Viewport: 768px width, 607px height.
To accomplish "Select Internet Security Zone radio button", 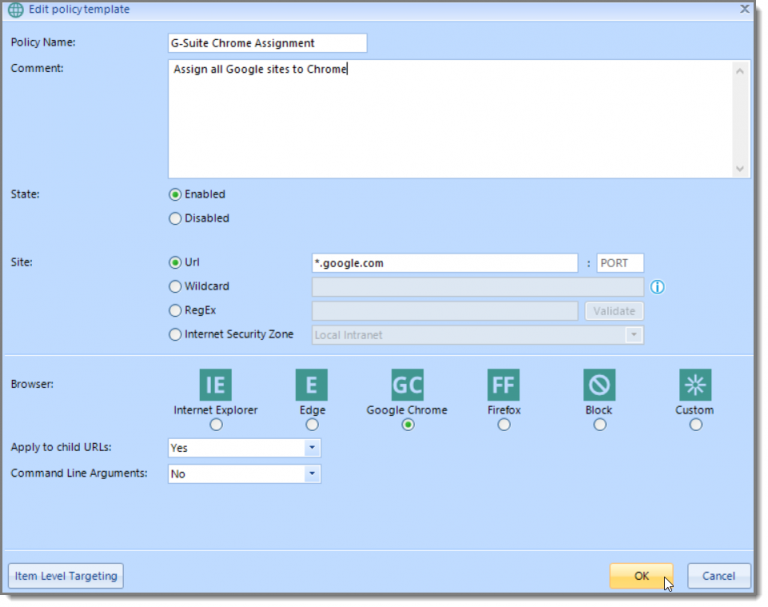I will 176,335.
